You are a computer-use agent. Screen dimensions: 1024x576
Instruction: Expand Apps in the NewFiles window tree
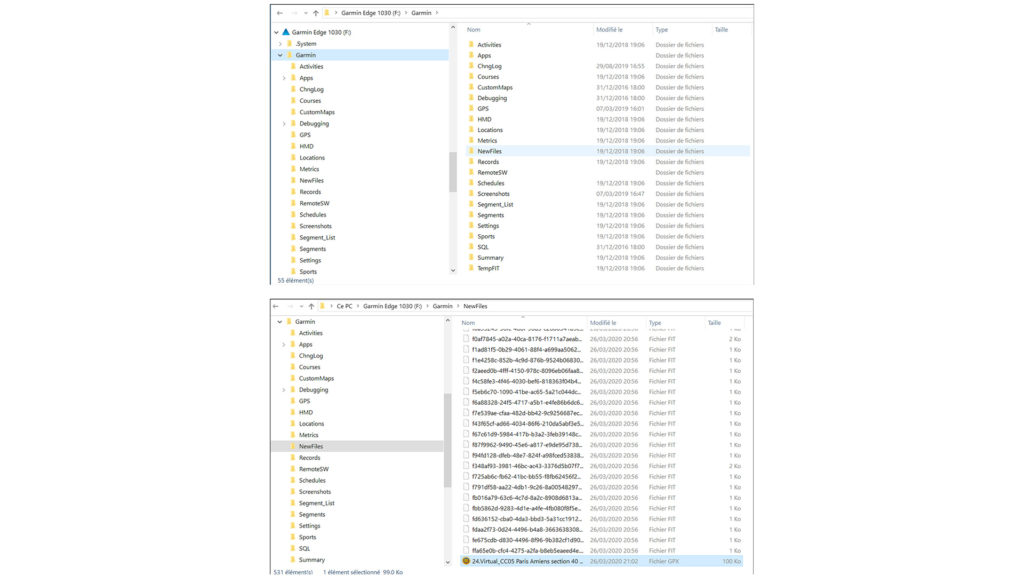283,345
